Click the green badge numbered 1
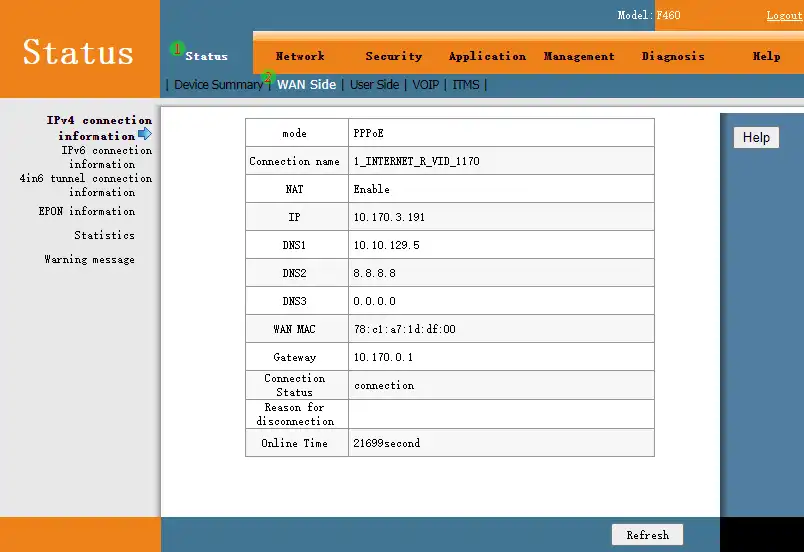This screenshot has width=804, height=552. click(177, 48)
